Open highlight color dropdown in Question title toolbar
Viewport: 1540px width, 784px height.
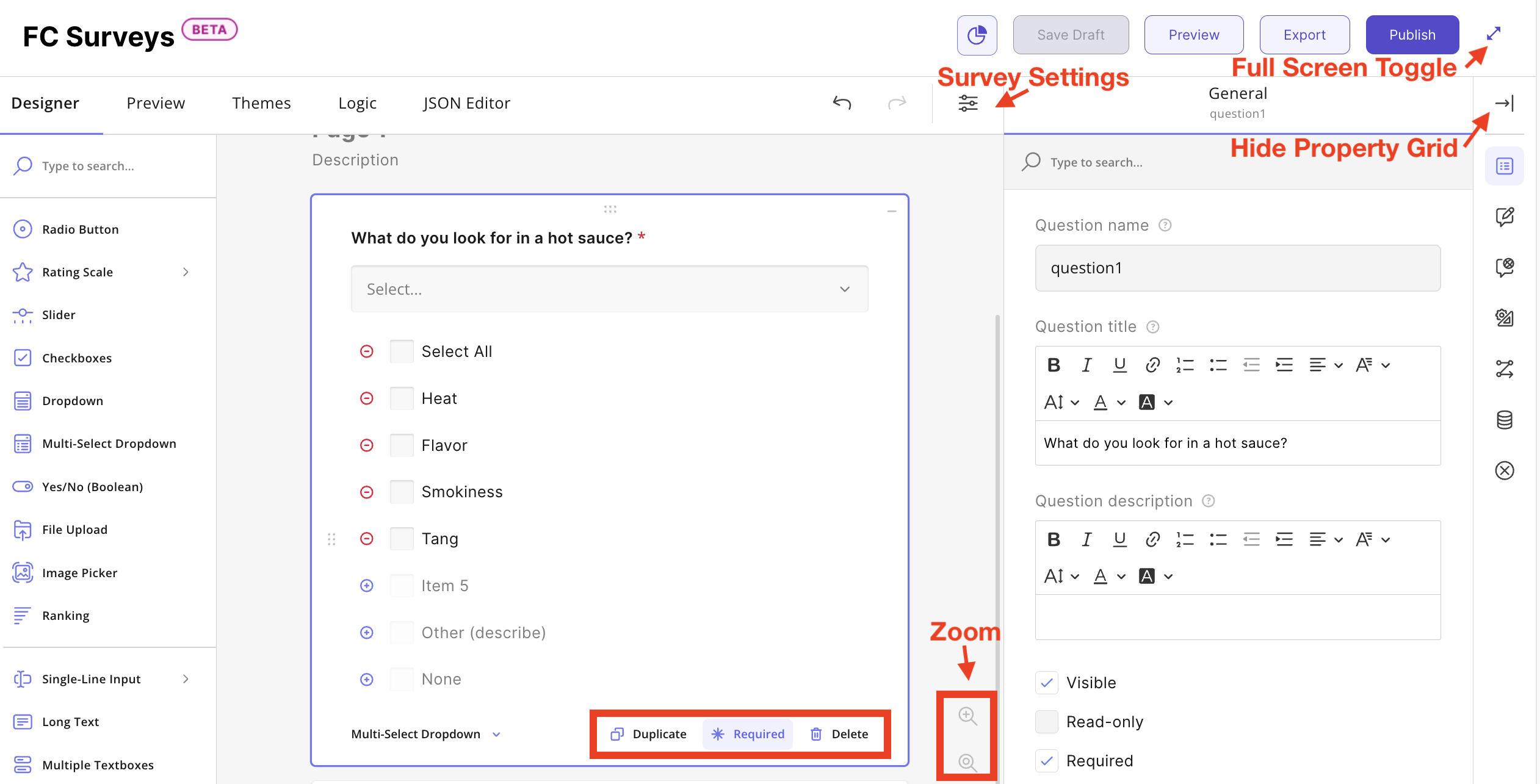point(1156,403)
